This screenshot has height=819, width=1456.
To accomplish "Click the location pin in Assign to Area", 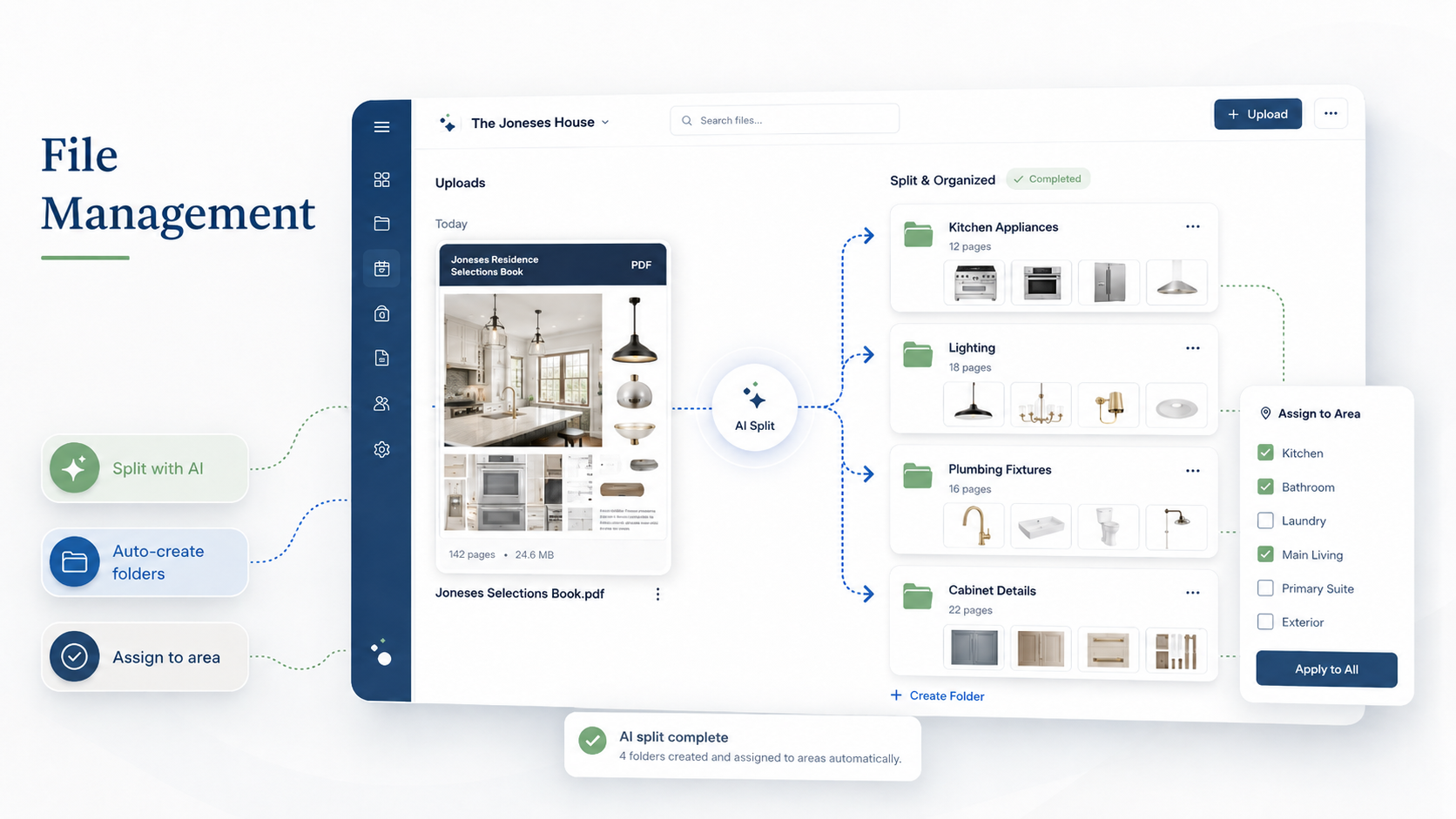I will (1265, 413).
